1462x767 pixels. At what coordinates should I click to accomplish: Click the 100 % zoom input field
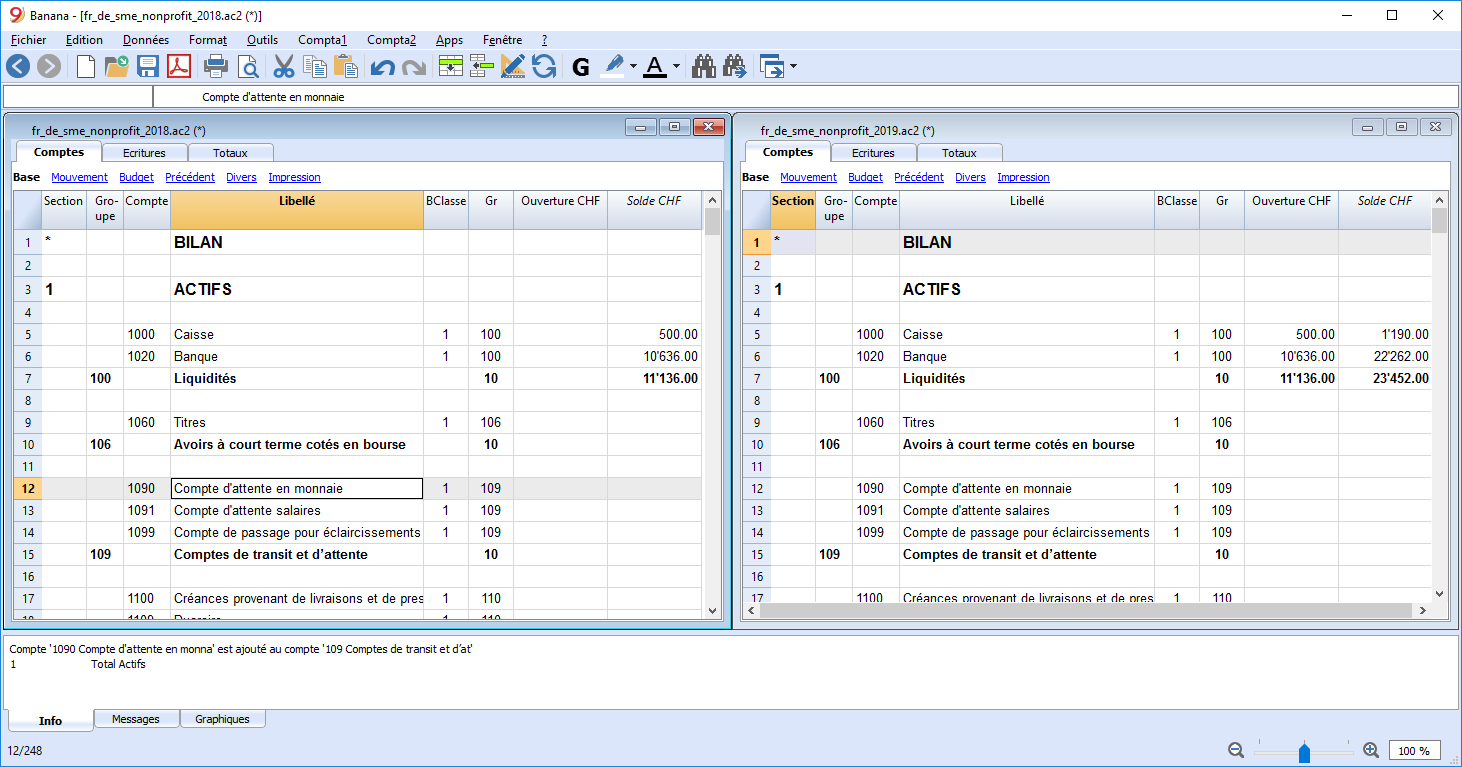(x=1414, y=751)
